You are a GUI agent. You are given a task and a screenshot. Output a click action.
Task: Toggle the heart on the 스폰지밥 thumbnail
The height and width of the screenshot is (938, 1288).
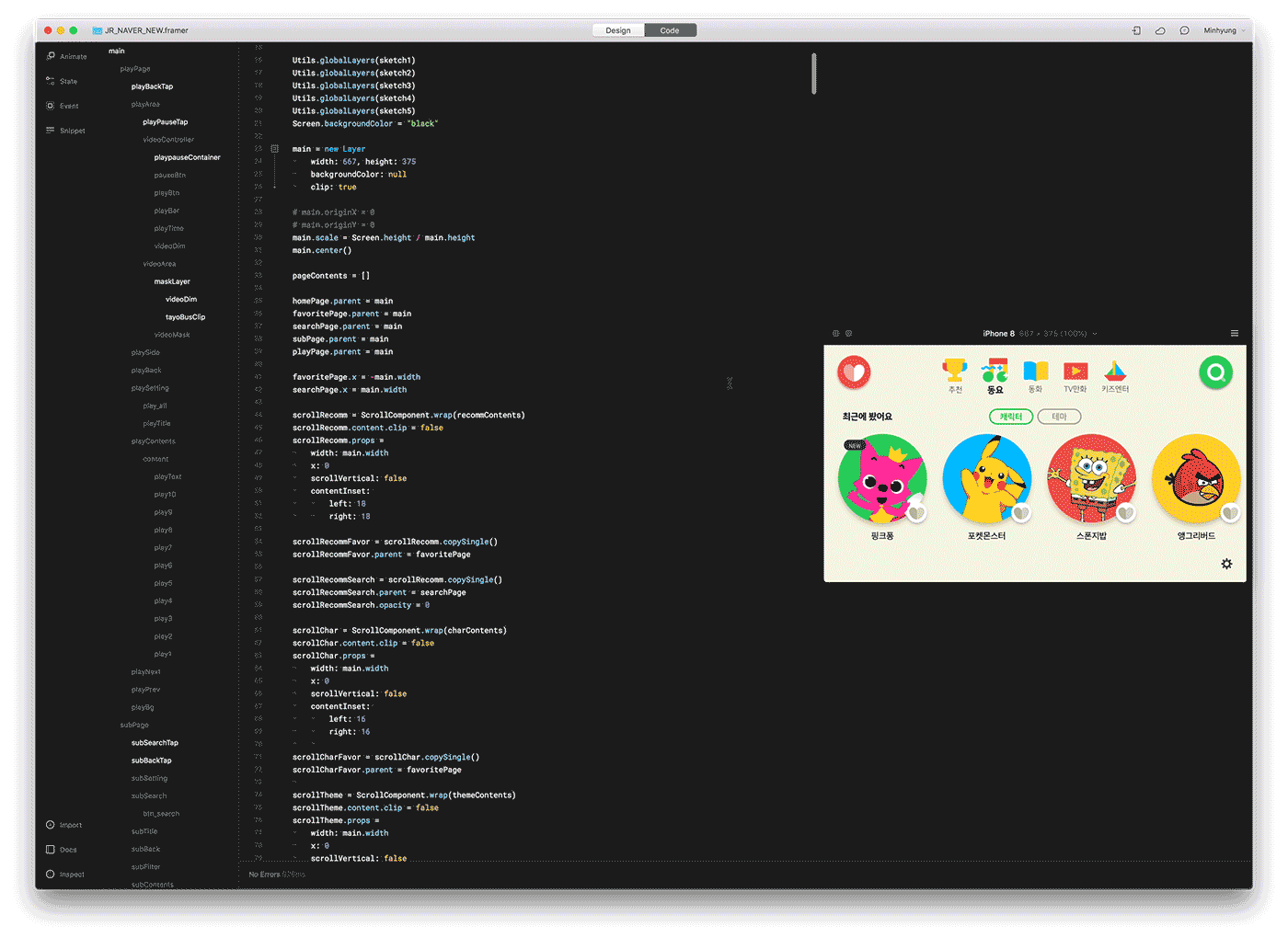1126,513
